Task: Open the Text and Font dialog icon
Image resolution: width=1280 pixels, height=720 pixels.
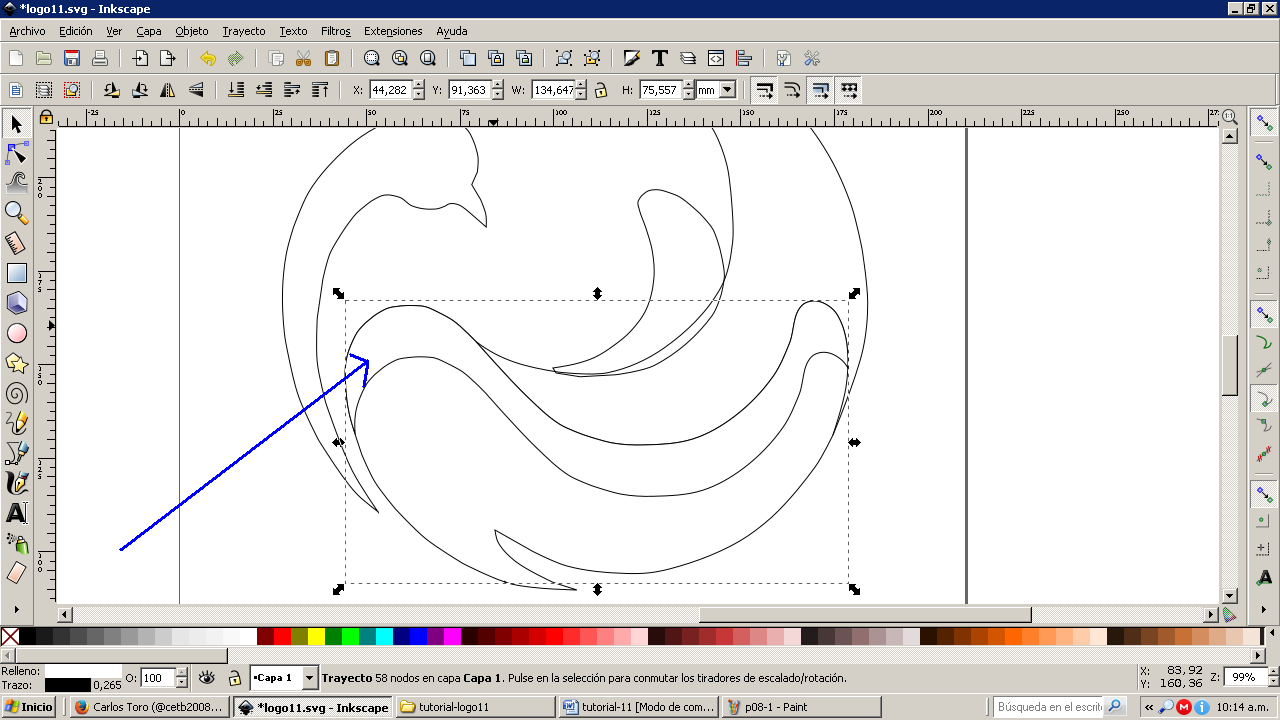Action: click(660, 58)
